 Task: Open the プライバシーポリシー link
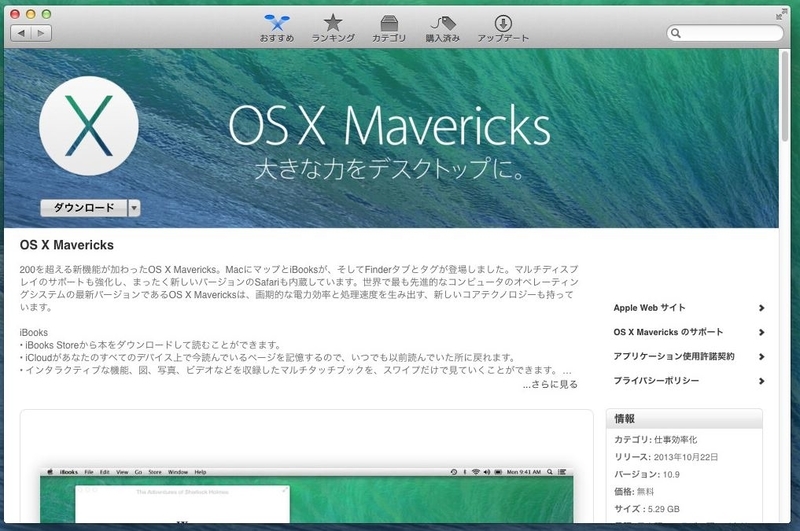point(656,381)
